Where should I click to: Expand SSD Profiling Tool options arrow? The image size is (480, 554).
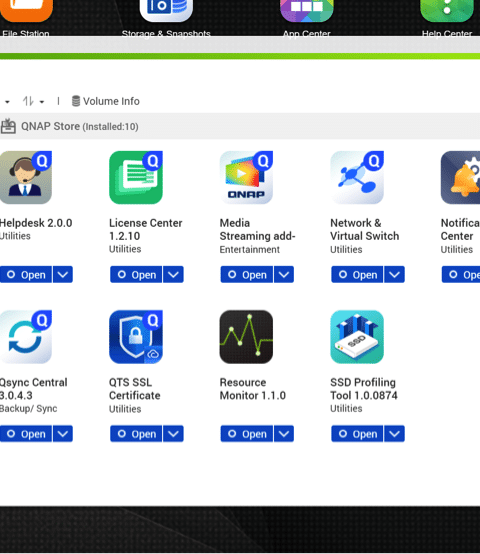pyautogui.click(x=395, y=434)
